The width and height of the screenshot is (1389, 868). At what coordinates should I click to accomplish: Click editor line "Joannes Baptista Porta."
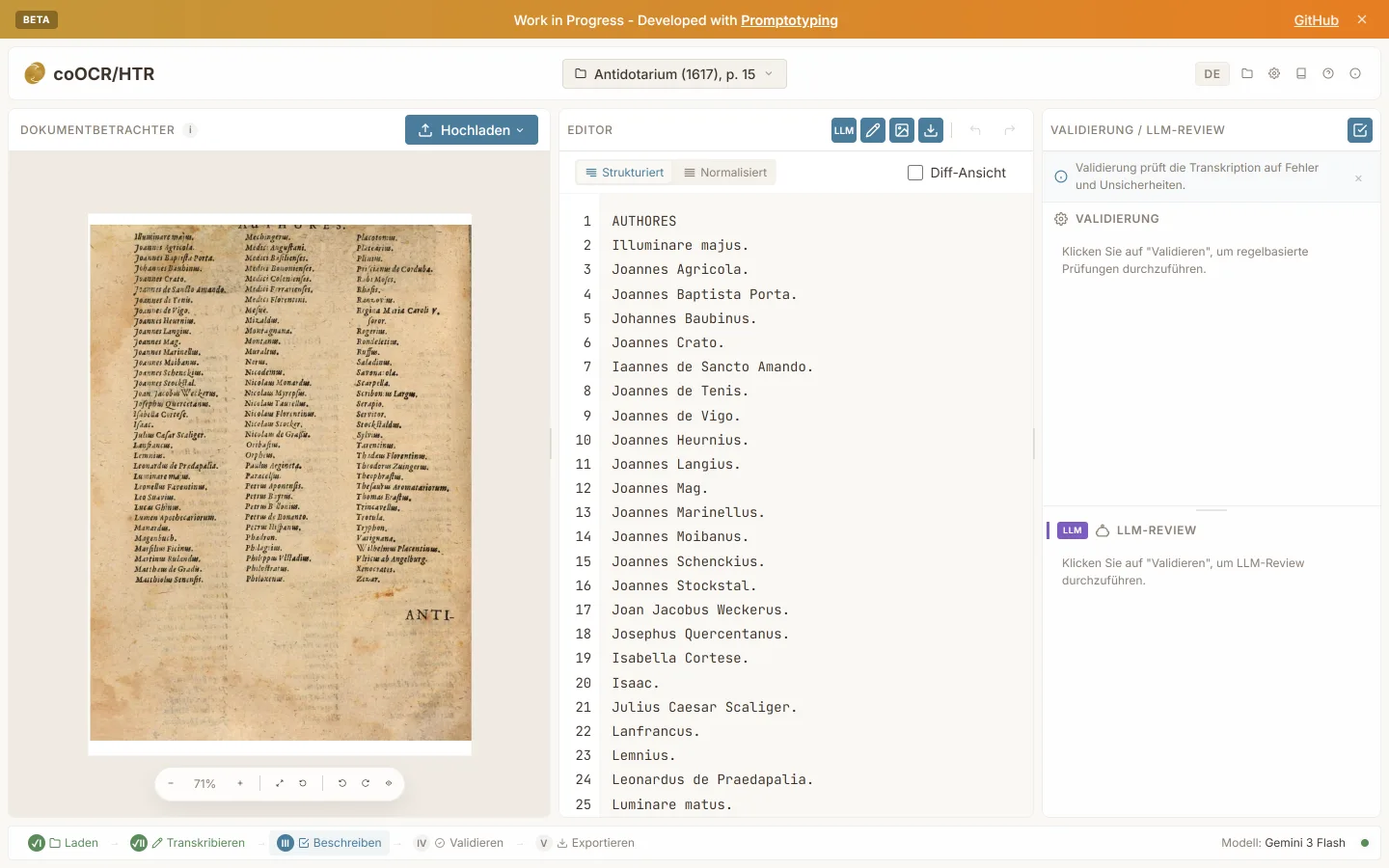705,294
